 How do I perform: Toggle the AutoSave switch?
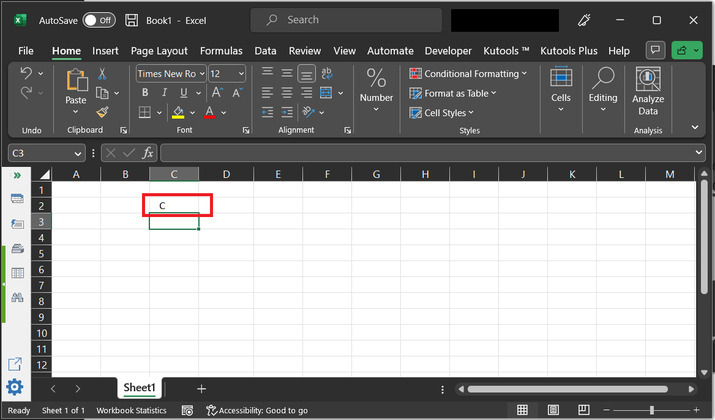coord(98,20)
